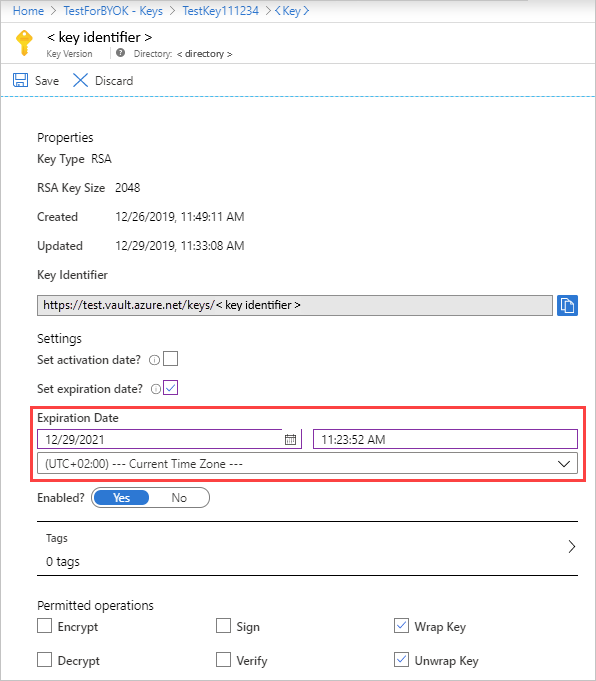596x681 pixels.
Task: Click the <Key> breadcrumb
Action: pos(291,10)
